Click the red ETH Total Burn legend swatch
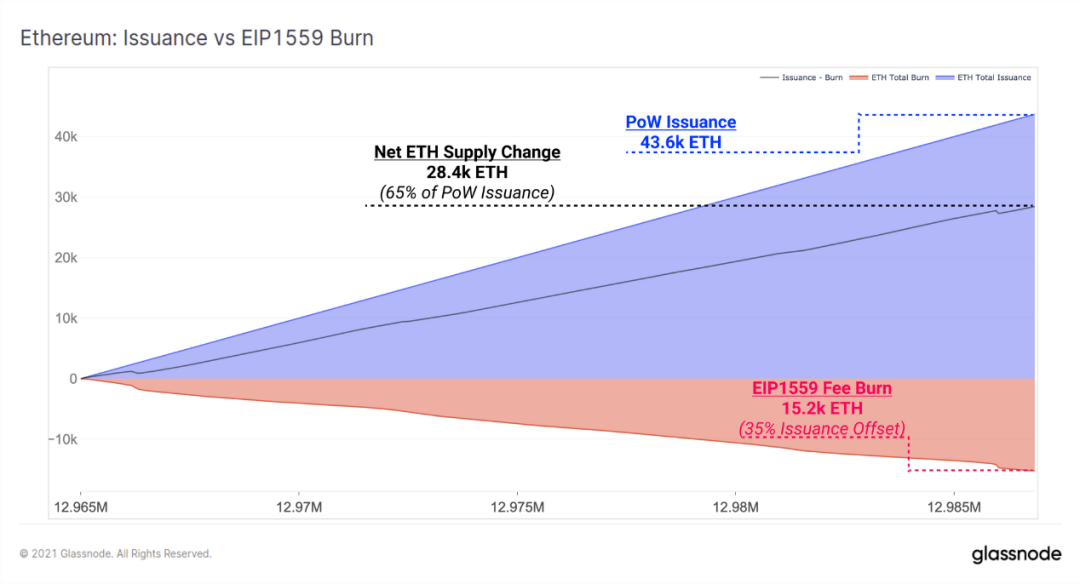Image resolution: width=1080 pixels, height=584 pixels. click(858, 78)
